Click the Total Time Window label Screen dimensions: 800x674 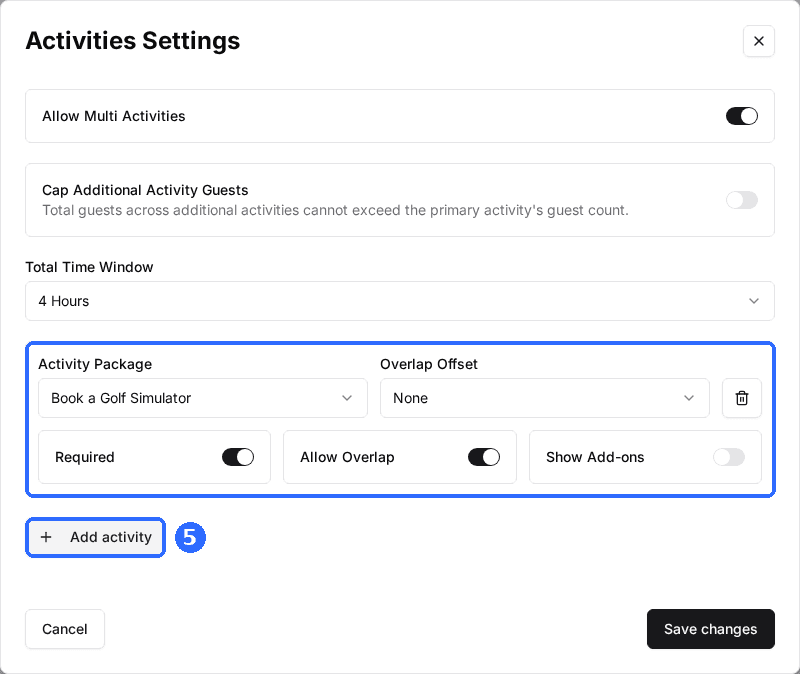click(x=89, y=267)
